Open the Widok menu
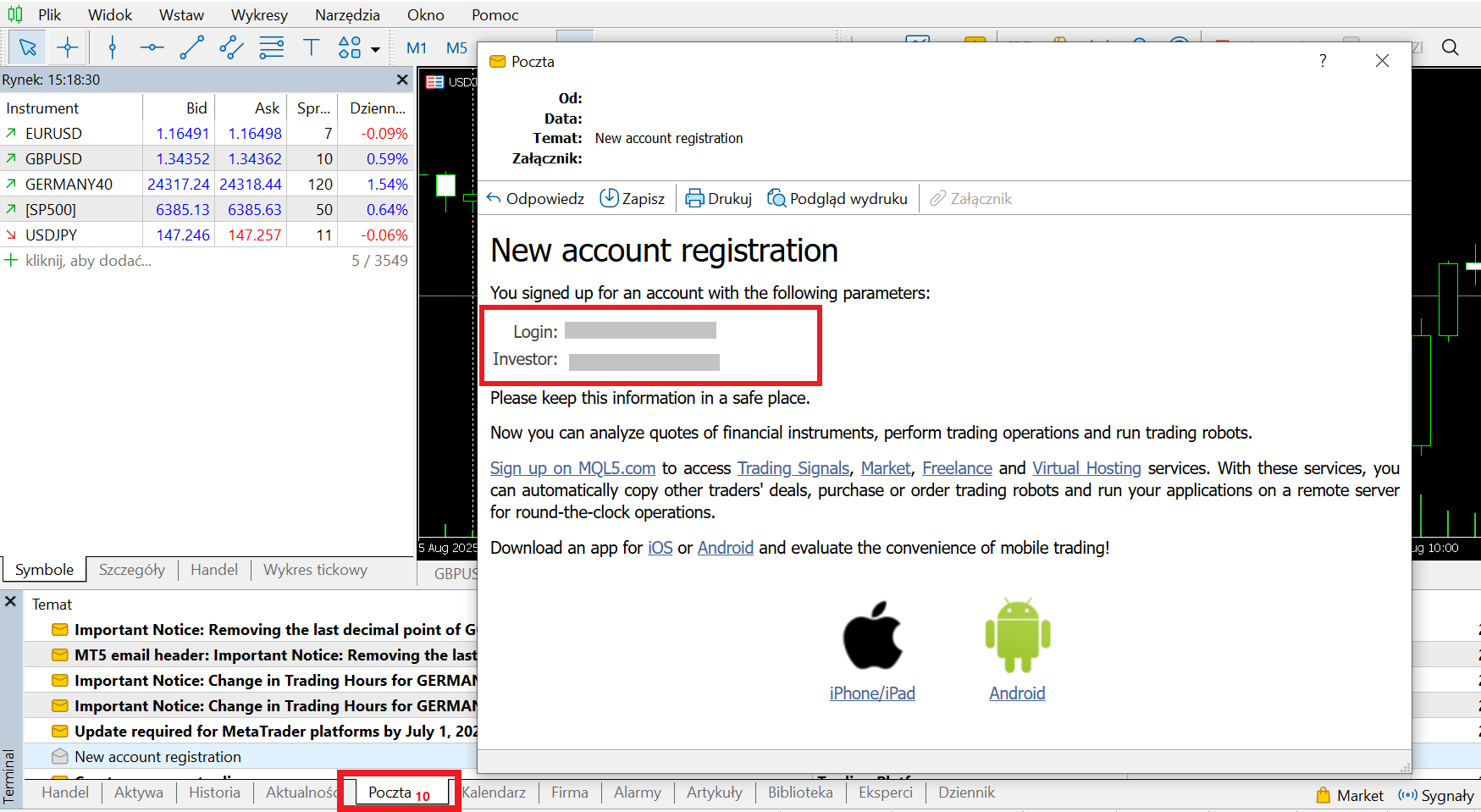 pos(110,15)
